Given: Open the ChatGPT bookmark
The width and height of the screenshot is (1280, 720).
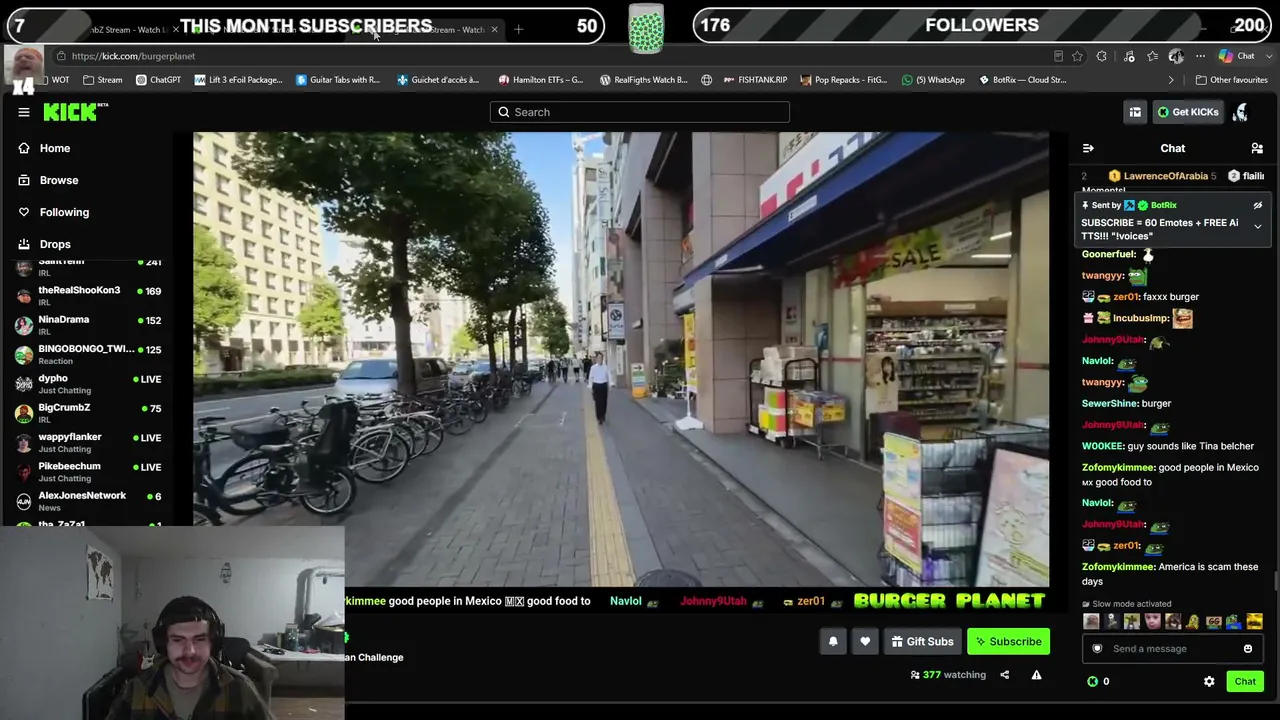Looking at the screenshot, I should point(158,80).
